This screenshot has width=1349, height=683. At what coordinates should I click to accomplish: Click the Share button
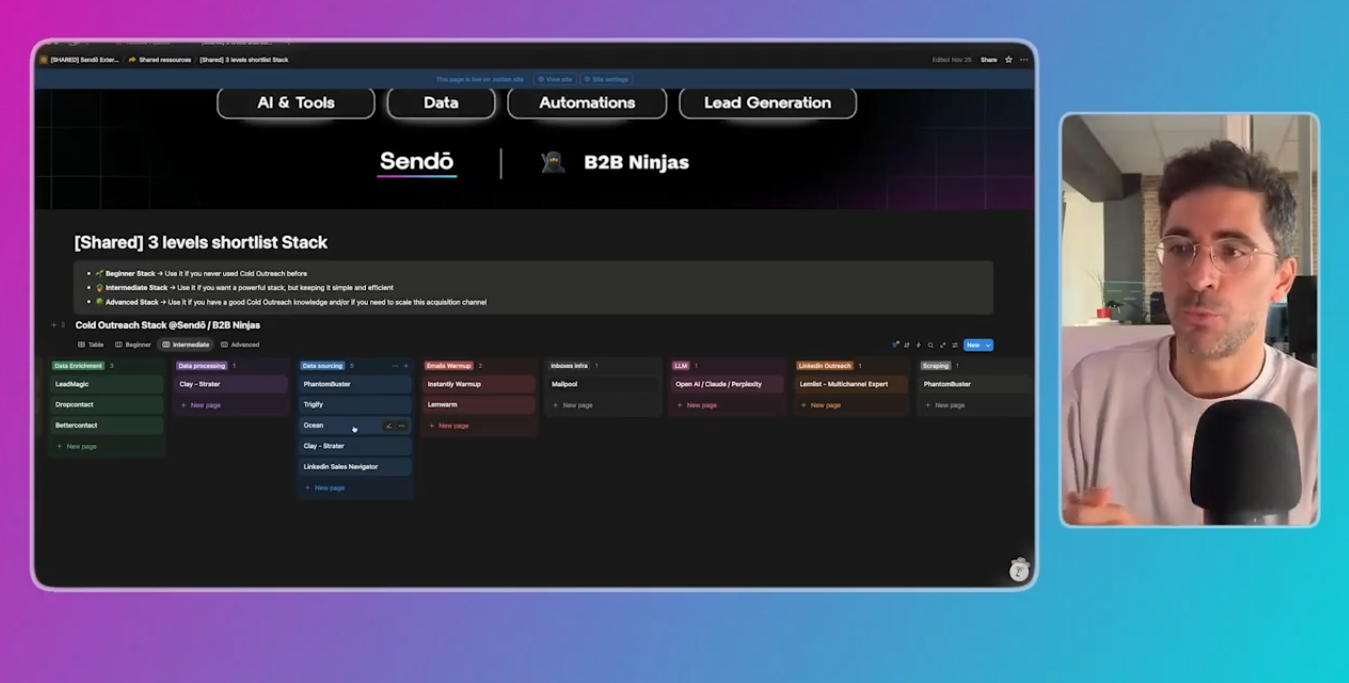coord(988,60)
